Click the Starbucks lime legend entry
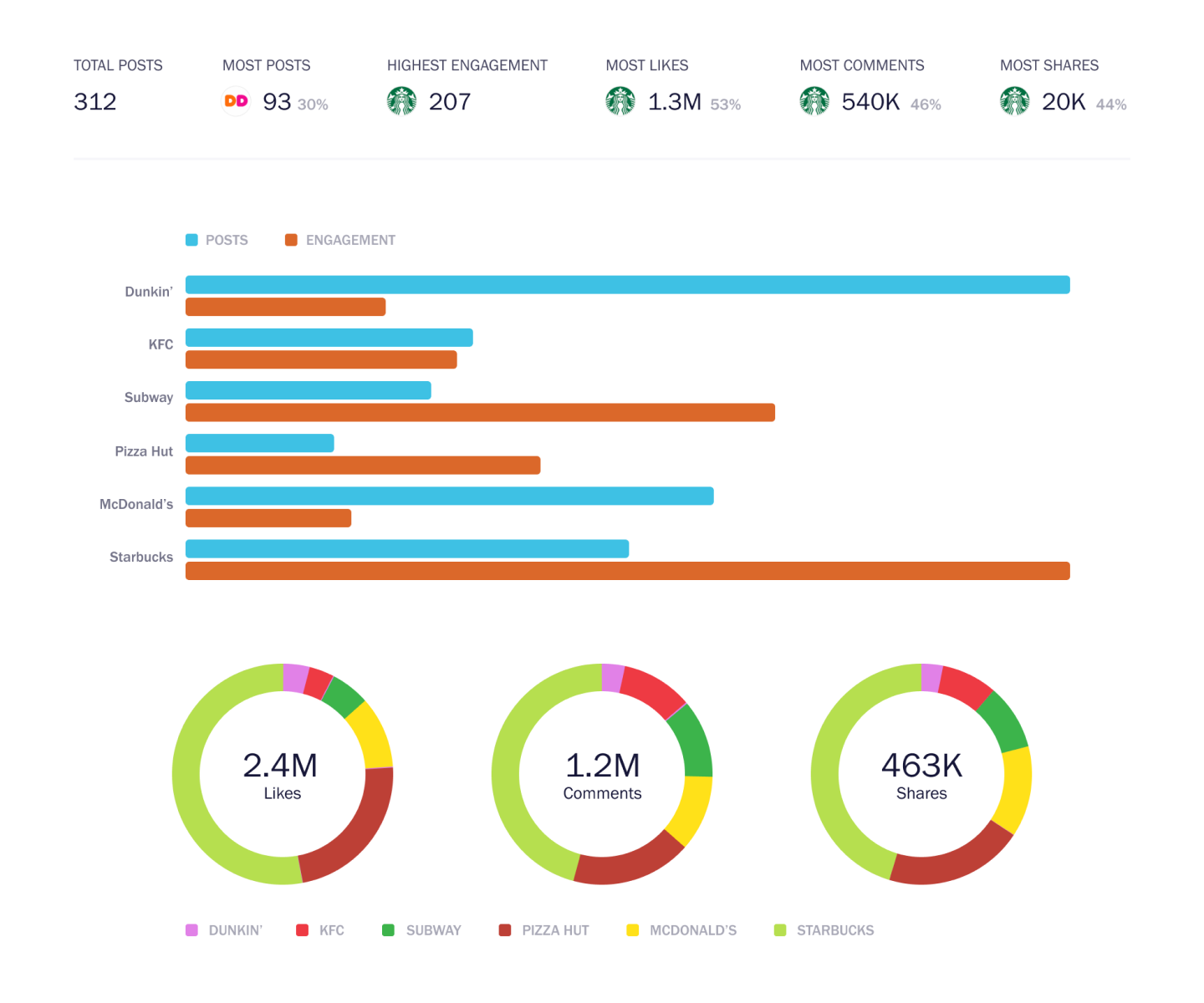This screenshot has width=1204, height=1003. point(824,930)
